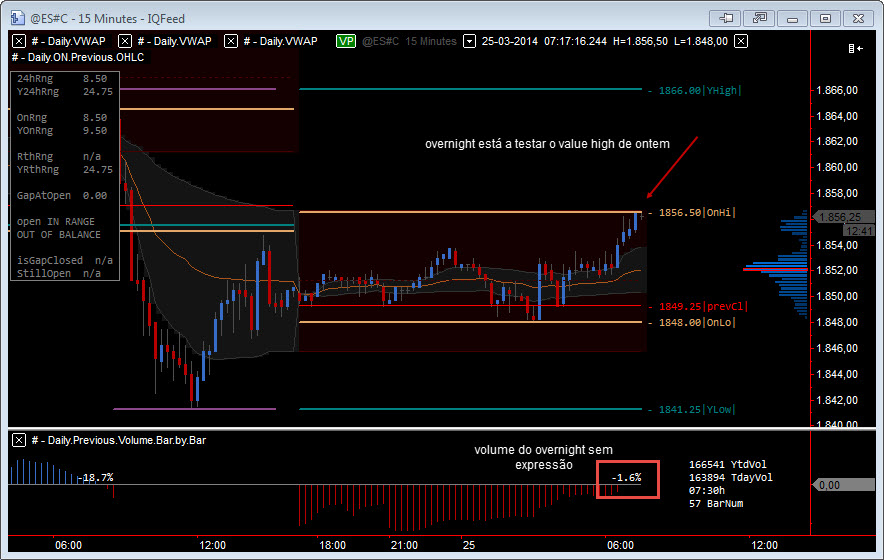This screenshot has height=560, width=884.
Task: Click the scroll-to-latest-bar arrow icon at chart corner
Action: (855, 48)
